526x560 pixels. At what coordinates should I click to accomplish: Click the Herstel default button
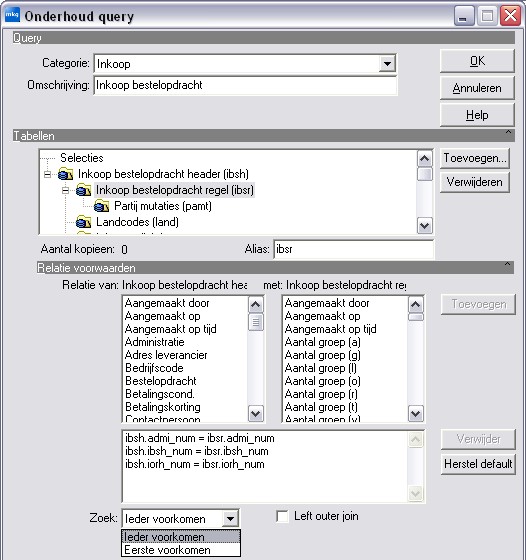pos(478,464)
